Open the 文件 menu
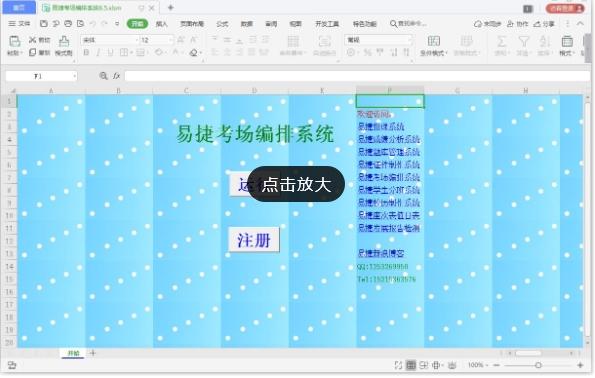This screenshot has width=595, height=378. pos(20,24)
